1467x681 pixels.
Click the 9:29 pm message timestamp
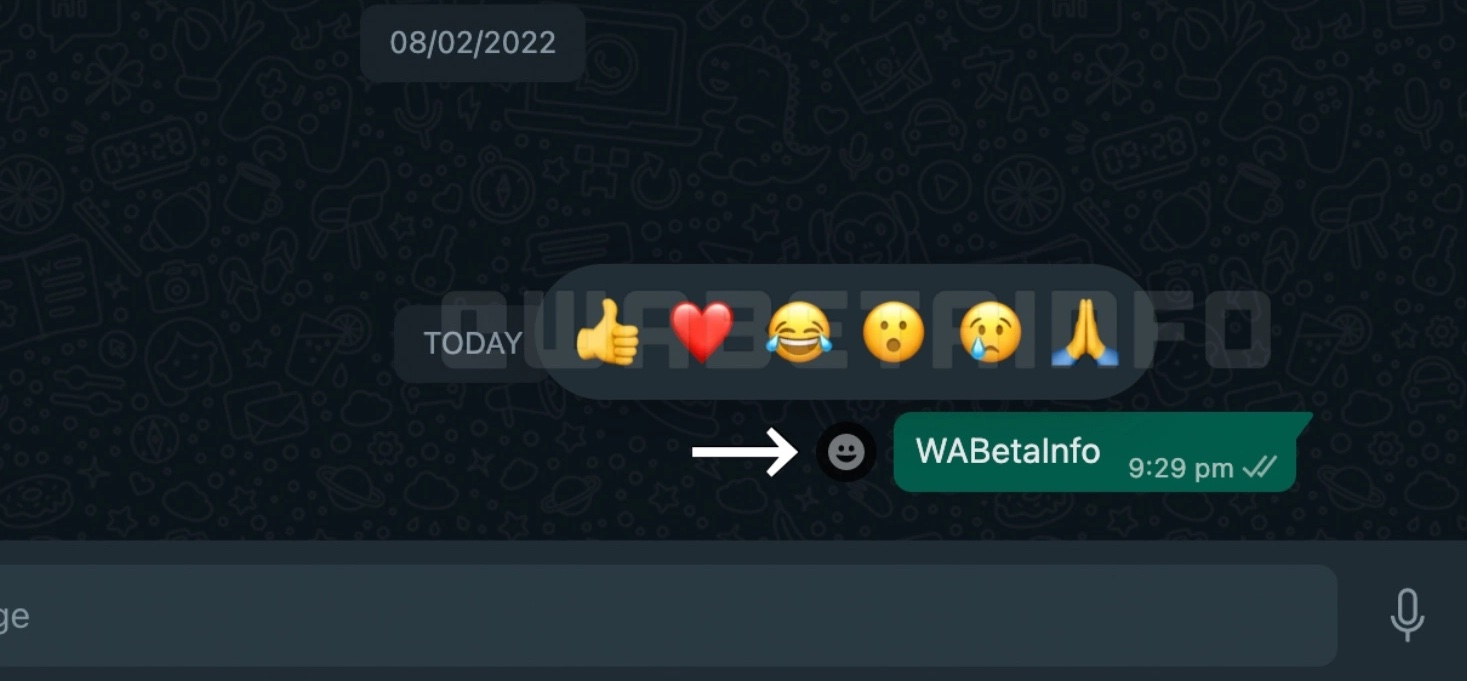(1180, 468)
